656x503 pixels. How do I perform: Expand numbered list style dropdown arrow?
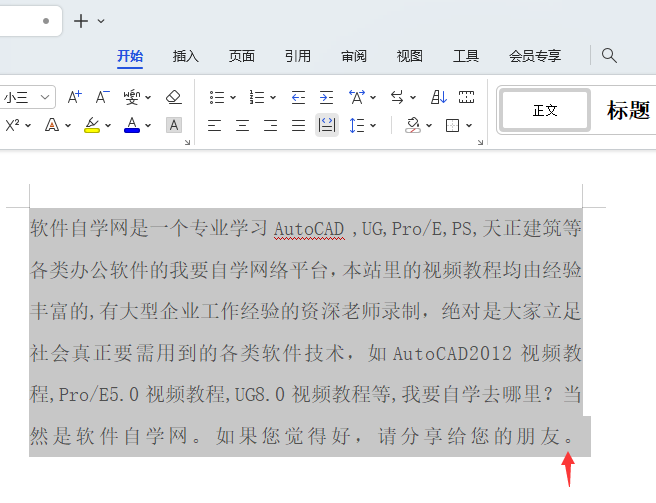pyautogui.click(x=273, y=98)
